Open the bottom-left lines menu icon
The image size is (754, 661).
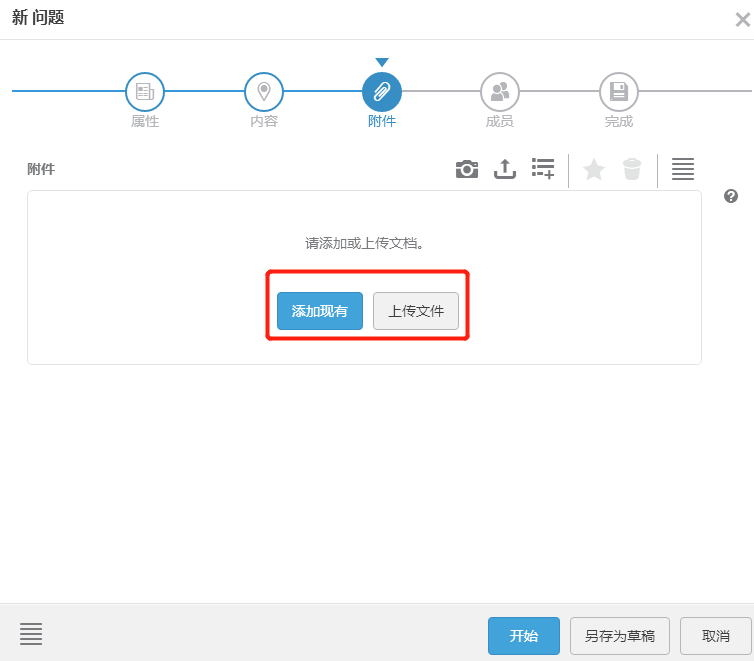click(x=31, y=634)
